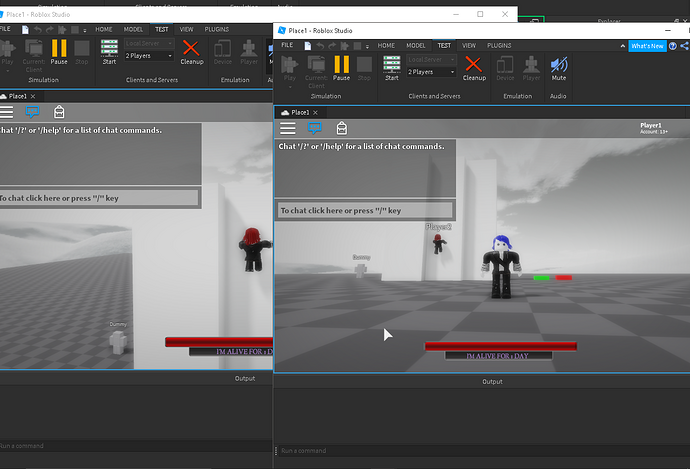The width and height of the screenshot is (690, 469).
Task: Expand quick access toolbar arrow in back window
Action: (85, 30)
